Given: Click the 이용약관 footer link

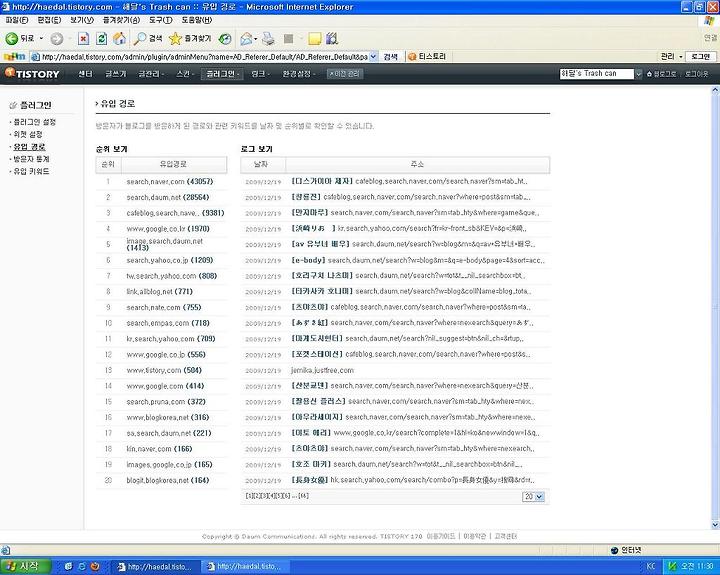Looking at the screenshot, I should tap(474, 536).
